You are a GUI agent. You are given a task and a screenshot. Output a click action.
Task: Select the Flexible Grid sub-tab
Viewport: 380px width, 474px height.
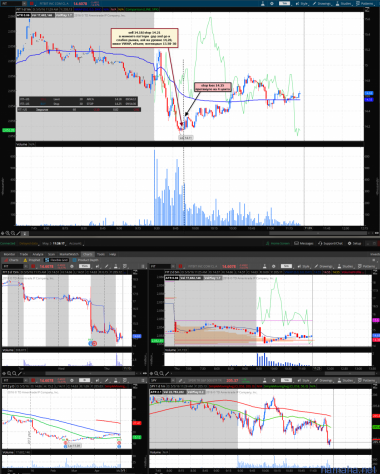(x=57, y=260)
